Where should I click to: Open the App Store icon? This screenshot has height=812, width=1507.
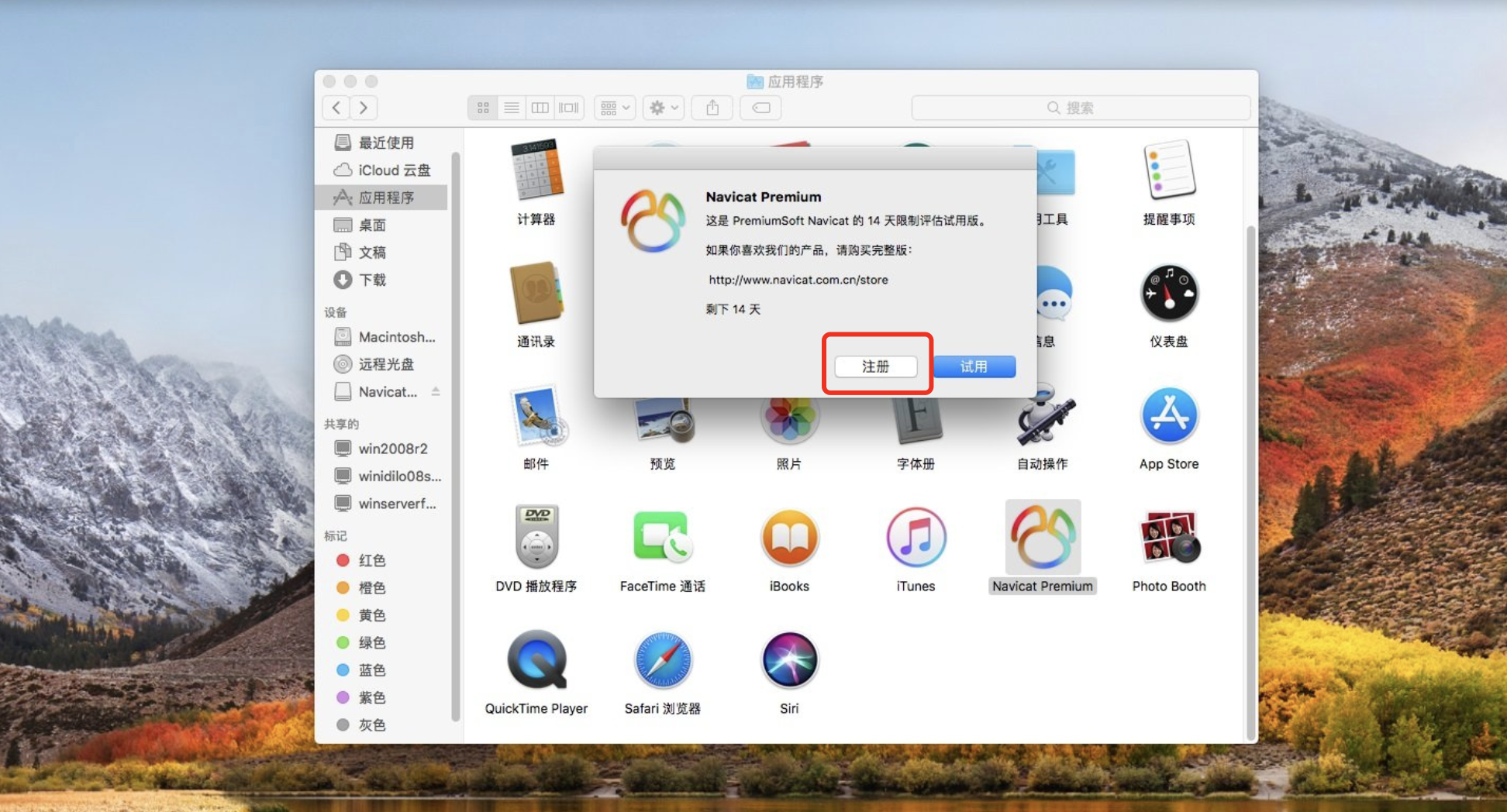point(1169,416)
